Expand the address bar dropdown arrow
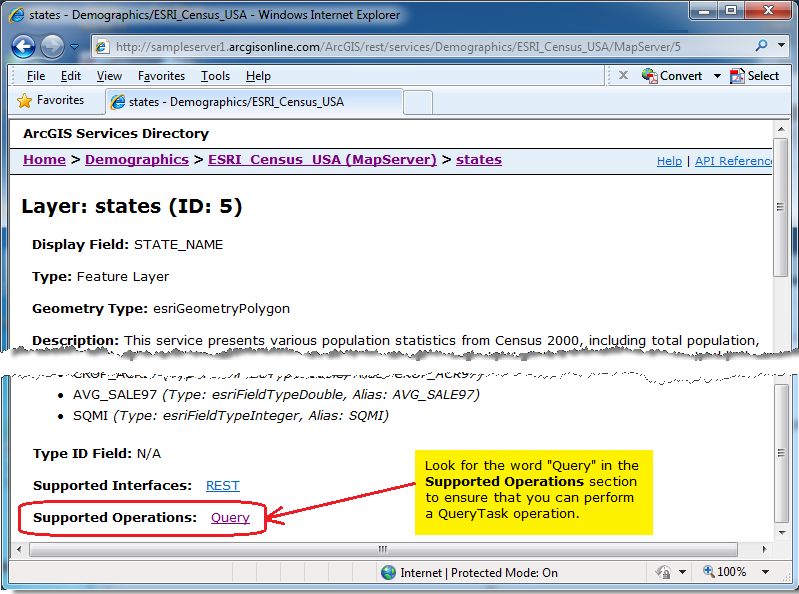The width and height of the screenshot is (799, 594). tap(781, 45)
